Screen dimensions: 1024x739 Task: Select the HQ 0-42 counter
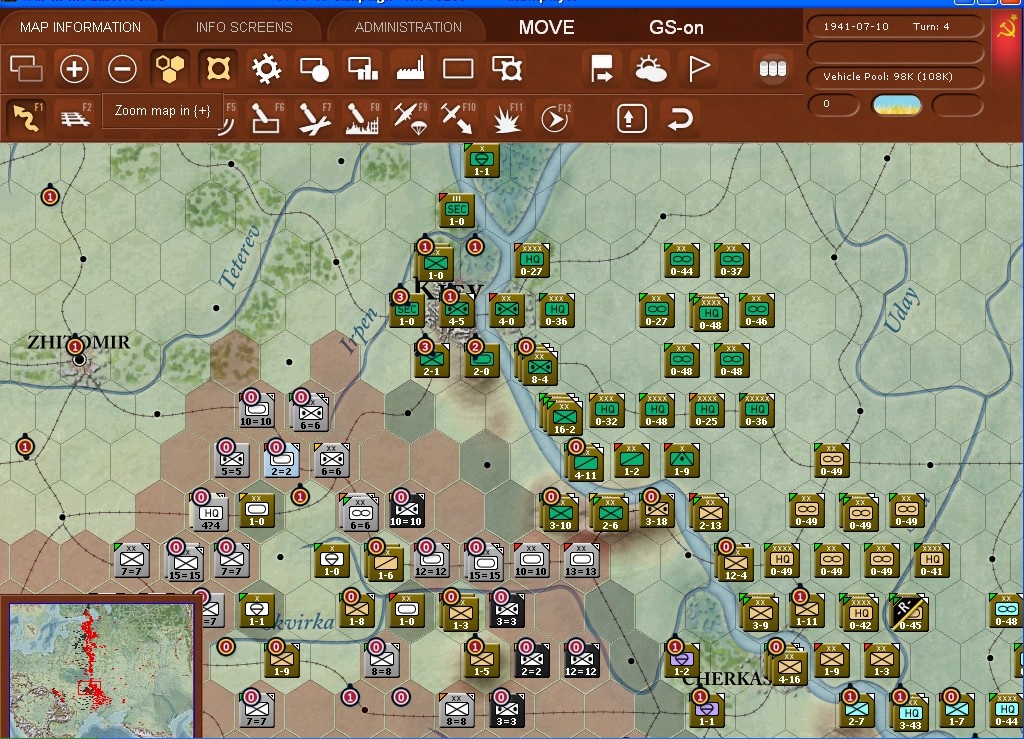coord(859,612)
